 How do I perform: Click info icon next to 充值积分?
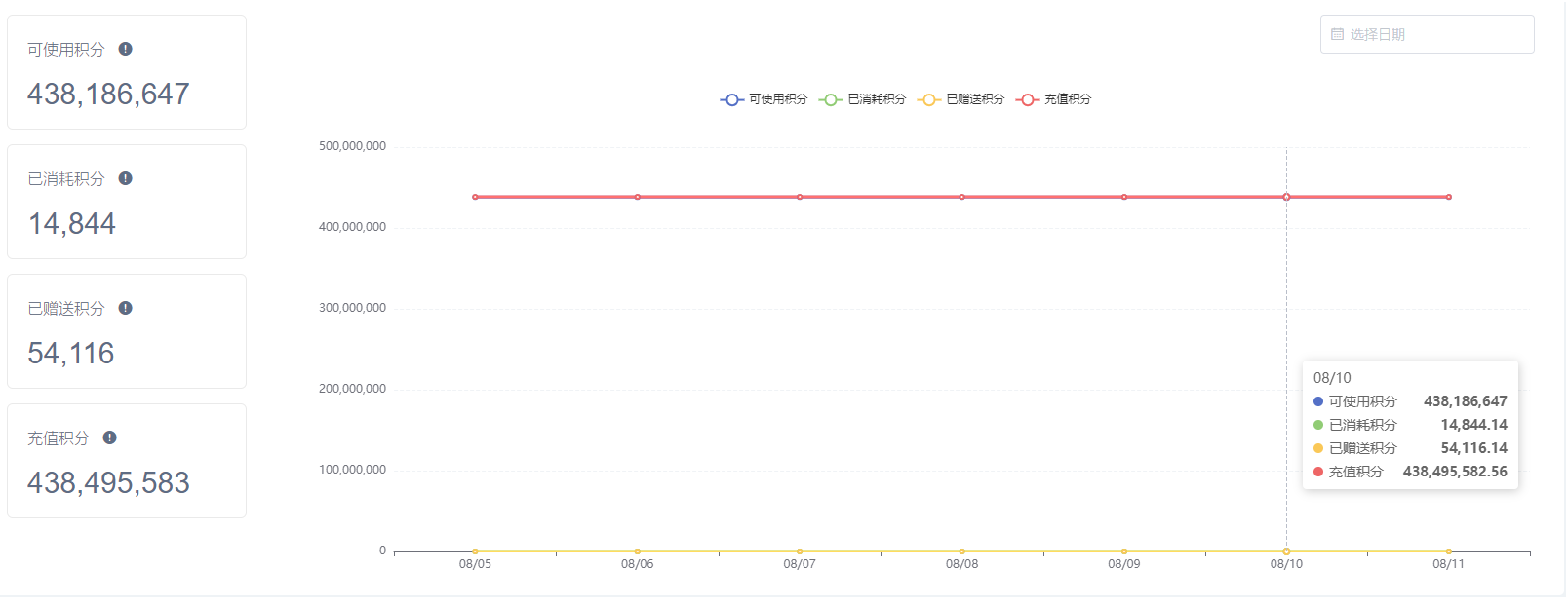(109, 437)
